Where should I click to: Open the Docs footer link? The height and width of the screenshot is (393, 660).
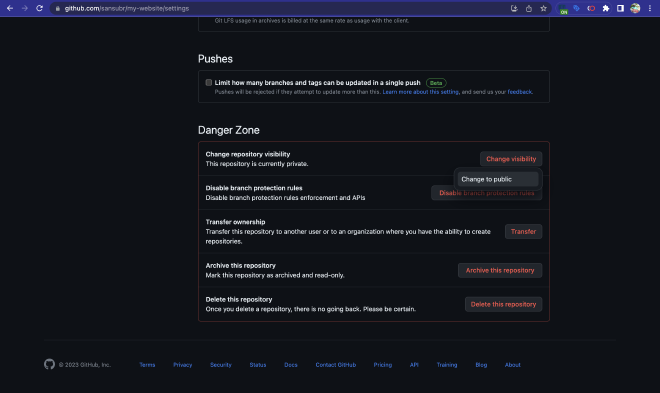[x=291, y=365]
